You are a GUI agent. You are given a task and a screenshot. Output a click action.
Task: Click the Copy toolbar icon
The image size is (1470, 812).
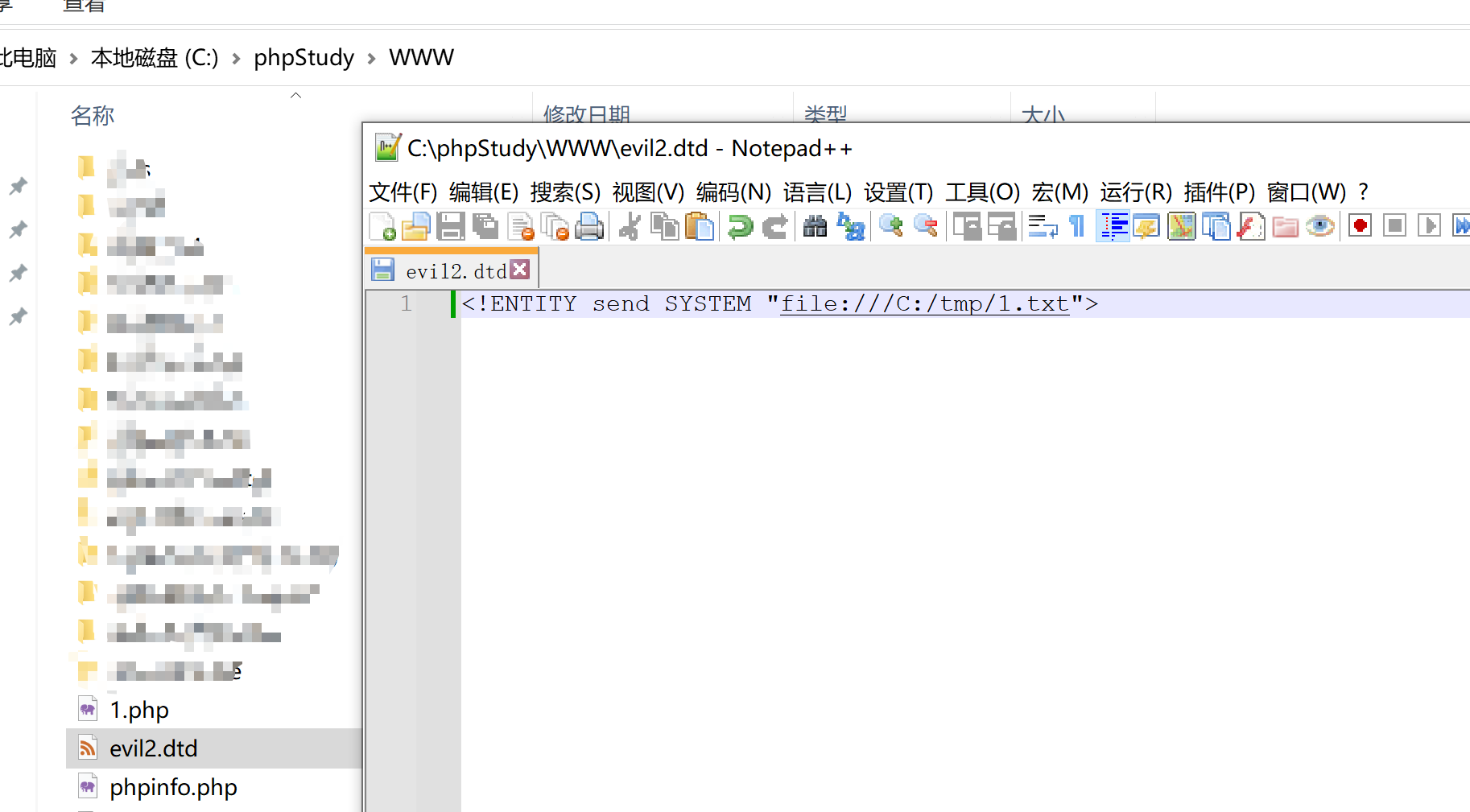pos(665,227)
